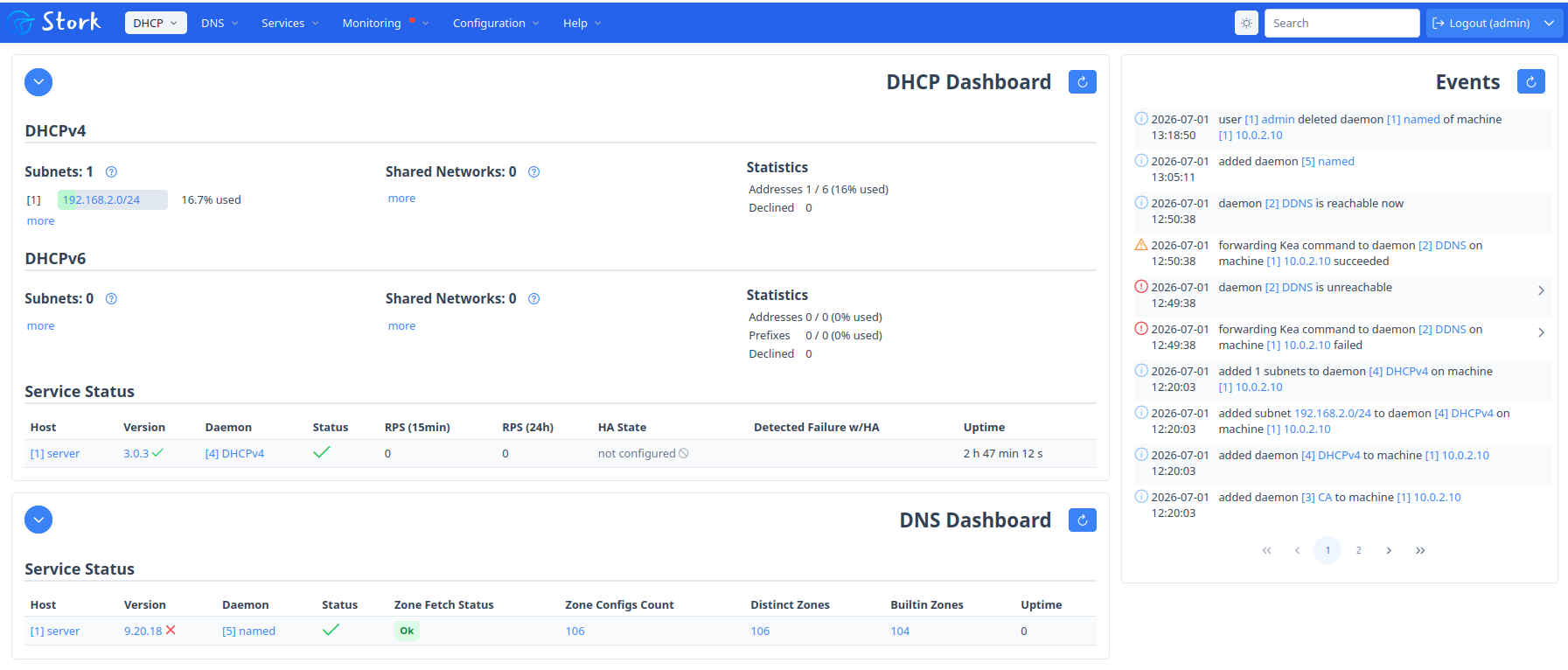1568x670 pixels.
Task: Open subnet 192.168.2.0/24 utilization bar
Action: click(x=113, y=199)
